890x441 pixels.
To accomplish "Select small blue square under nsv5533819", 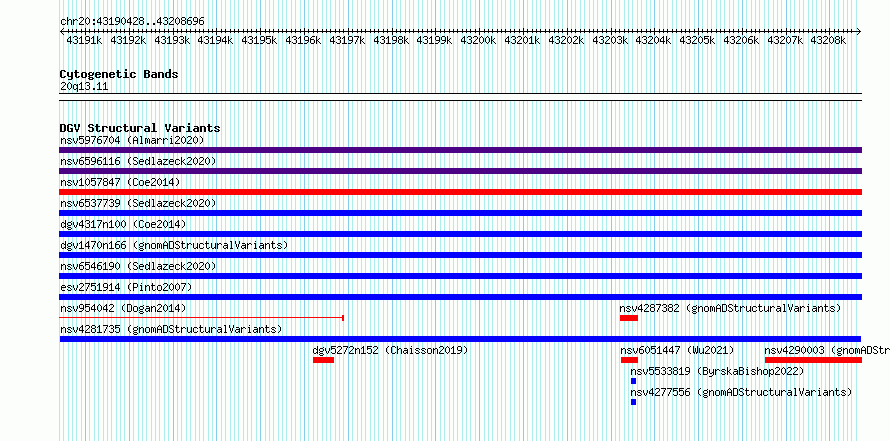I will point(633,381).
